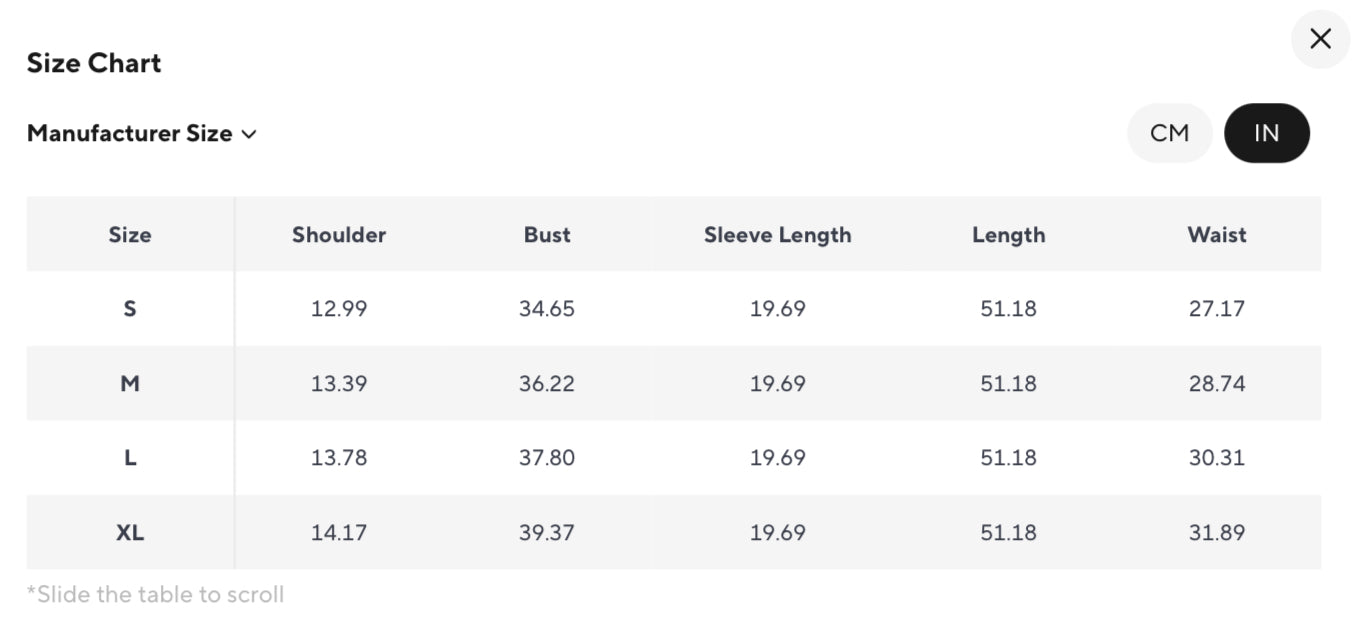
Task: Click the L waist value 30.31
Action: (x=1217, y=458)
